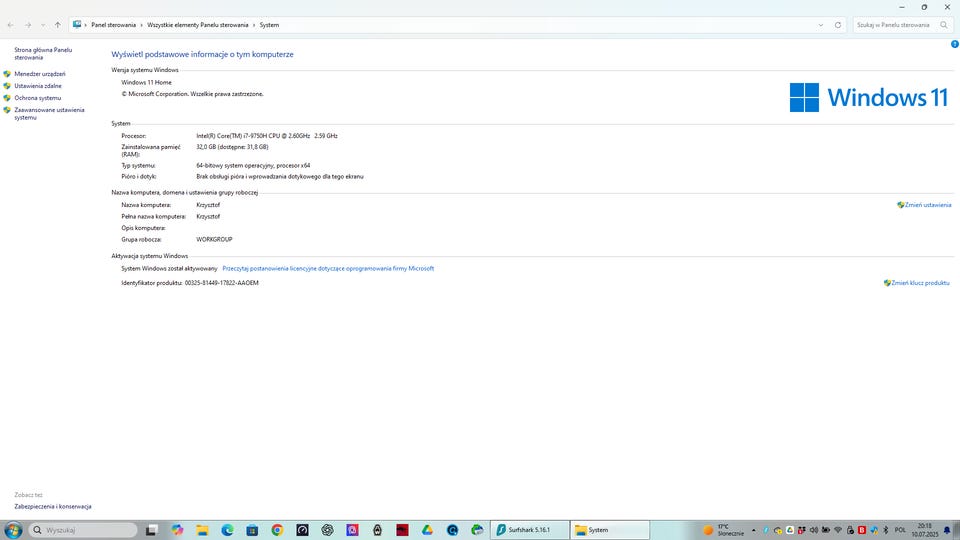The image size is (960, 540).
Task: Open the help question mark icon
Action: (x=954, y=44)
